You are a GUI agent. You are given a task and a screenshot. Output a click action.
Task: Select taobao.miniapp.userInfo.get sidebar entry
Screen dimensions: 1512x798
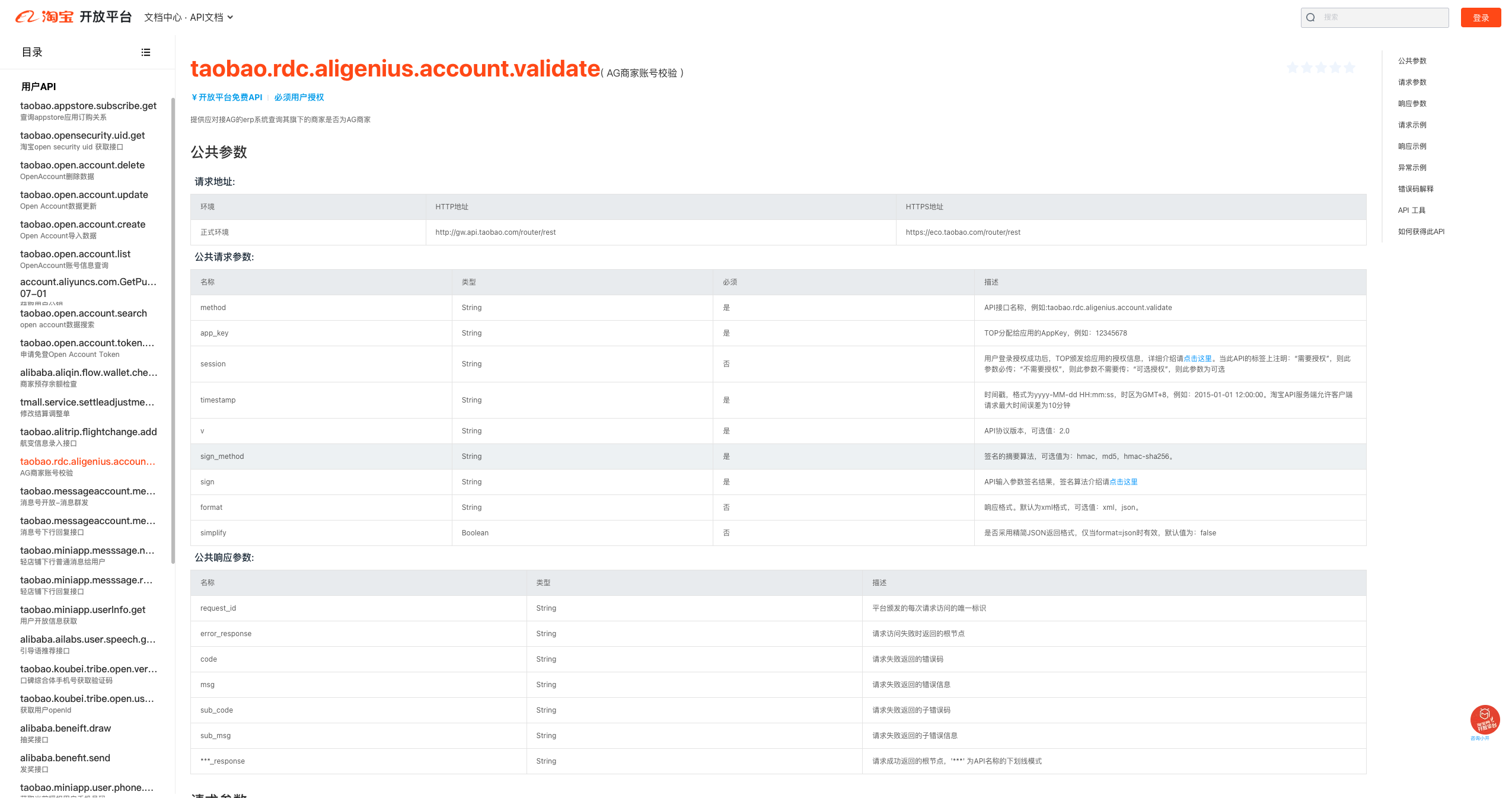click(x=82, y=609)
